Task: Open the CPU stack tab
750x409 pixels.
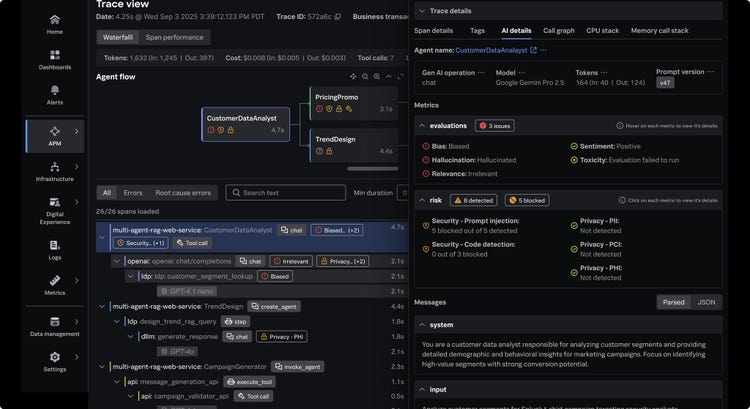Action: click(x=602, y=31)
